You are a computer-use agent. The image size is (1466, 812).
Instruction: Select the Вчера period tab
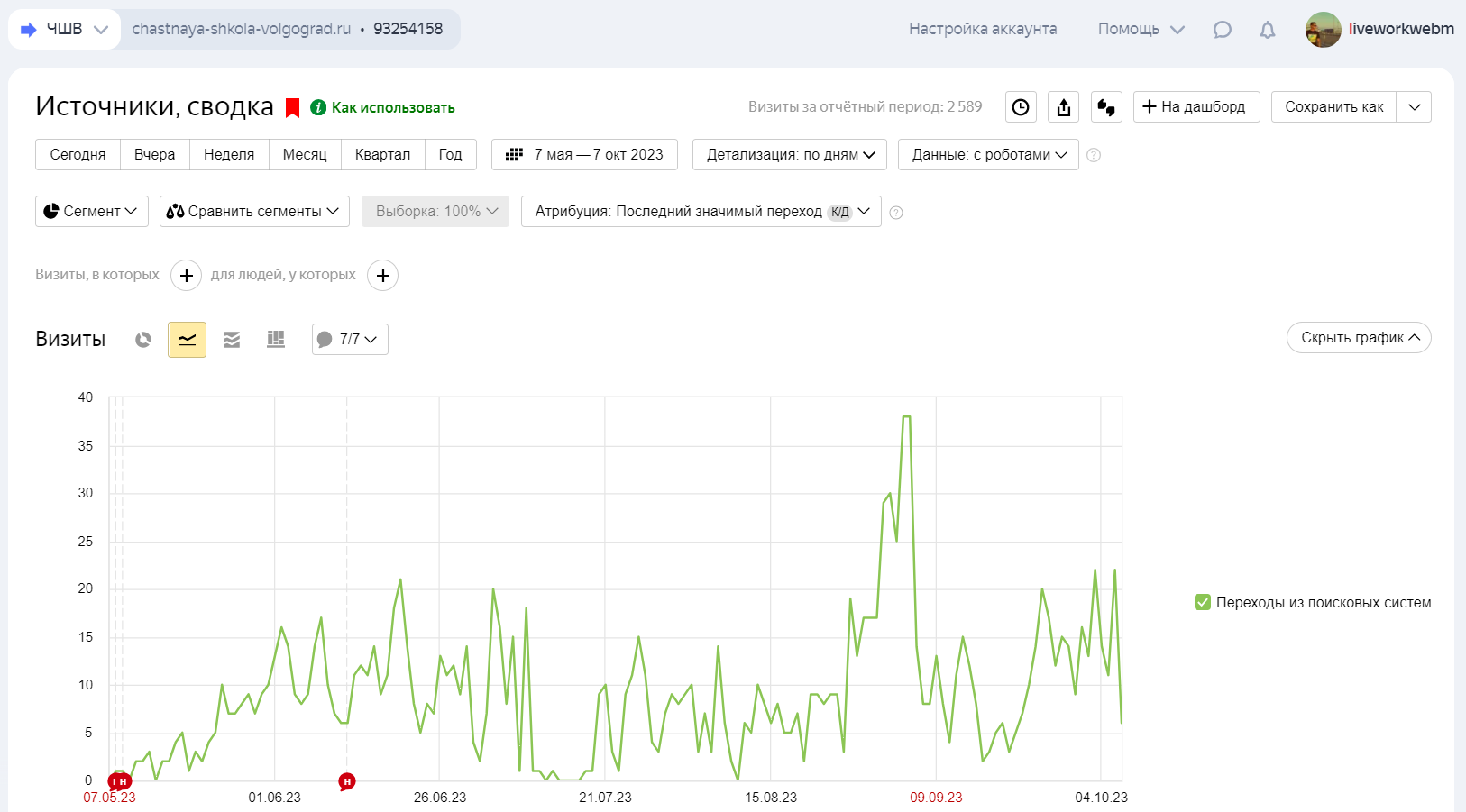(x=154, y=154)
